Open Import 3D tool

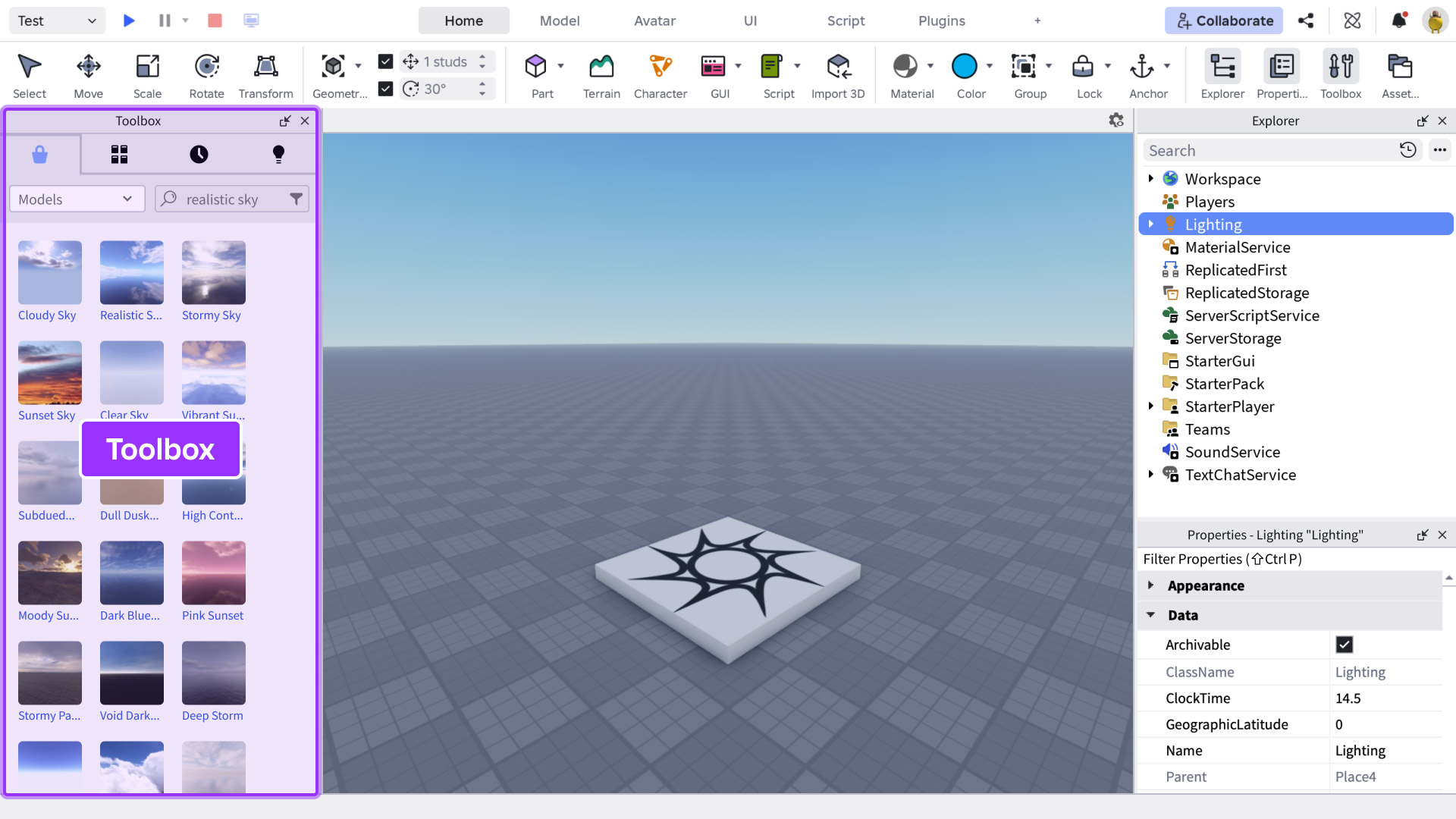838,76
